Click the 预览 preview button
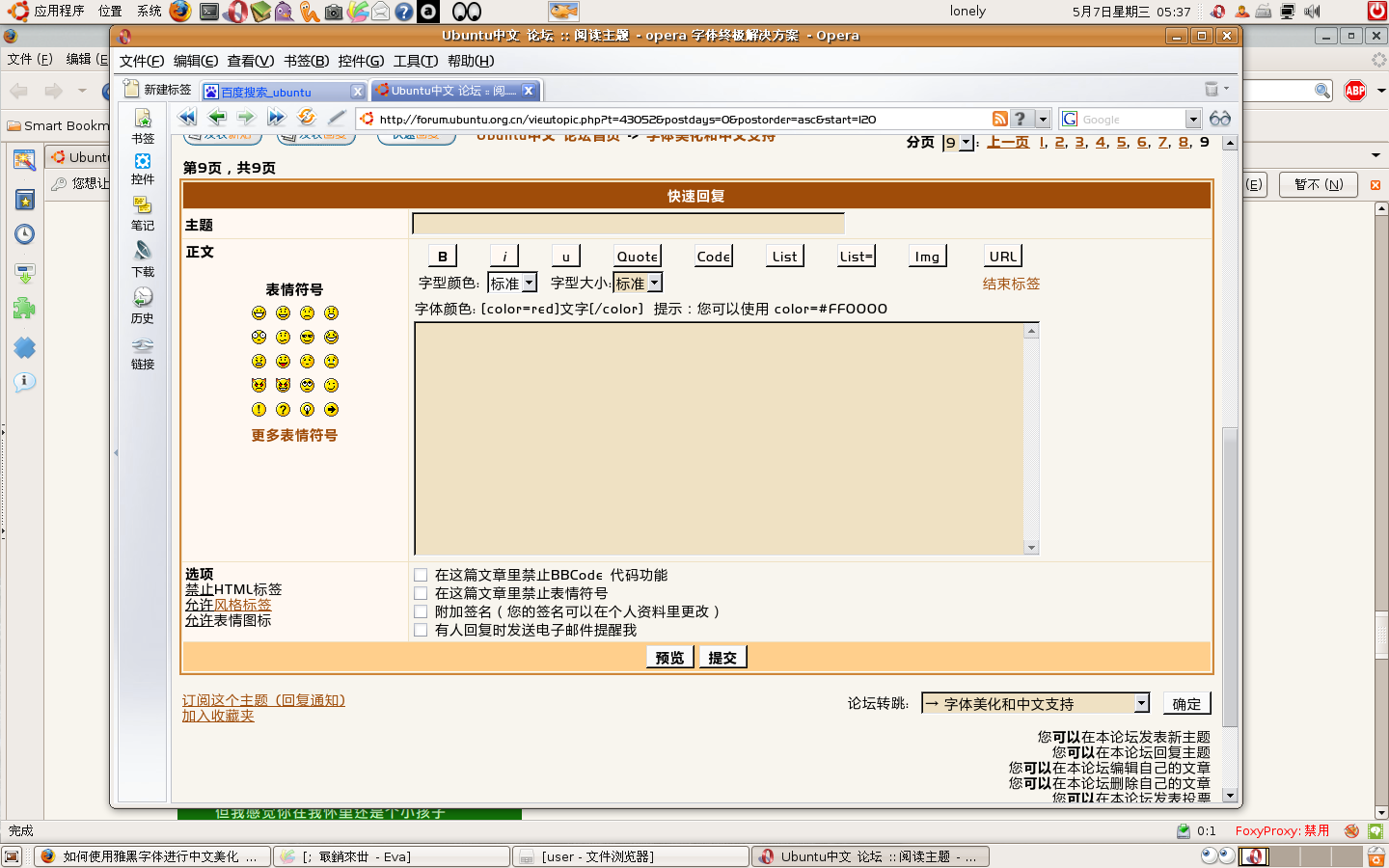The height and width of the screenshot is (868, 1389). (x=669, y=658)
